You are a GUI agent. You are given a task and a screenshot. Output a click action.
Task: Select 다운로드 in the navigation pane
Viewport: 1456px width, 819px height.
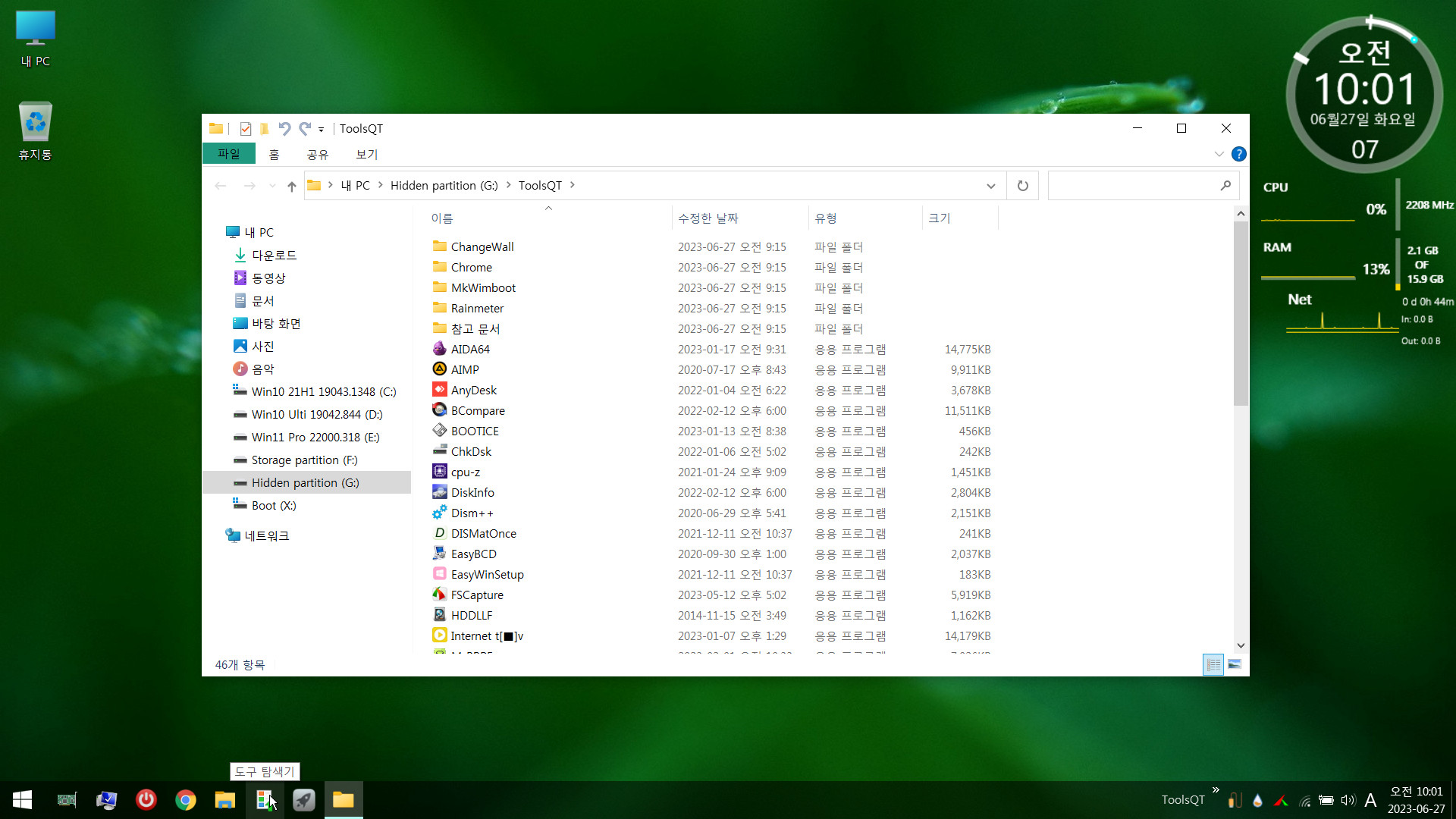coord(274,255)
